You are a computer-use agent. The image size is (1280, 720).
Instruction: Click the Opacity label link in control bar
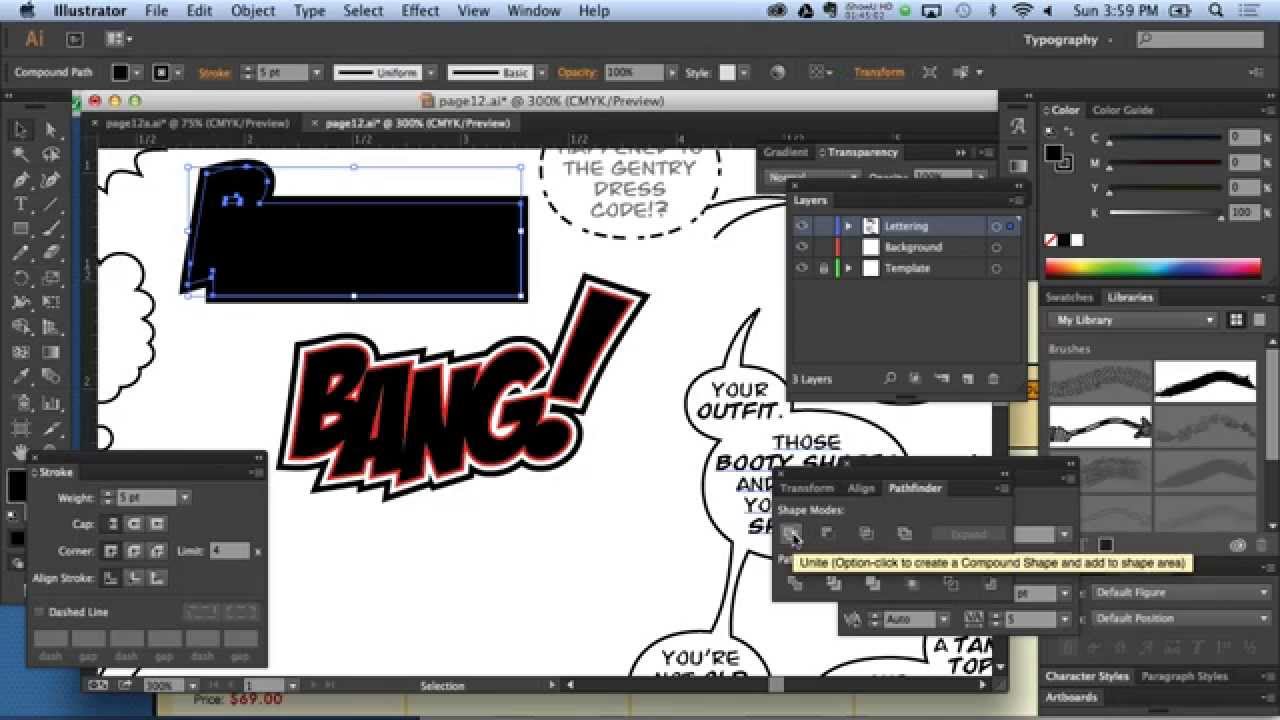click(x=577, y=73)
